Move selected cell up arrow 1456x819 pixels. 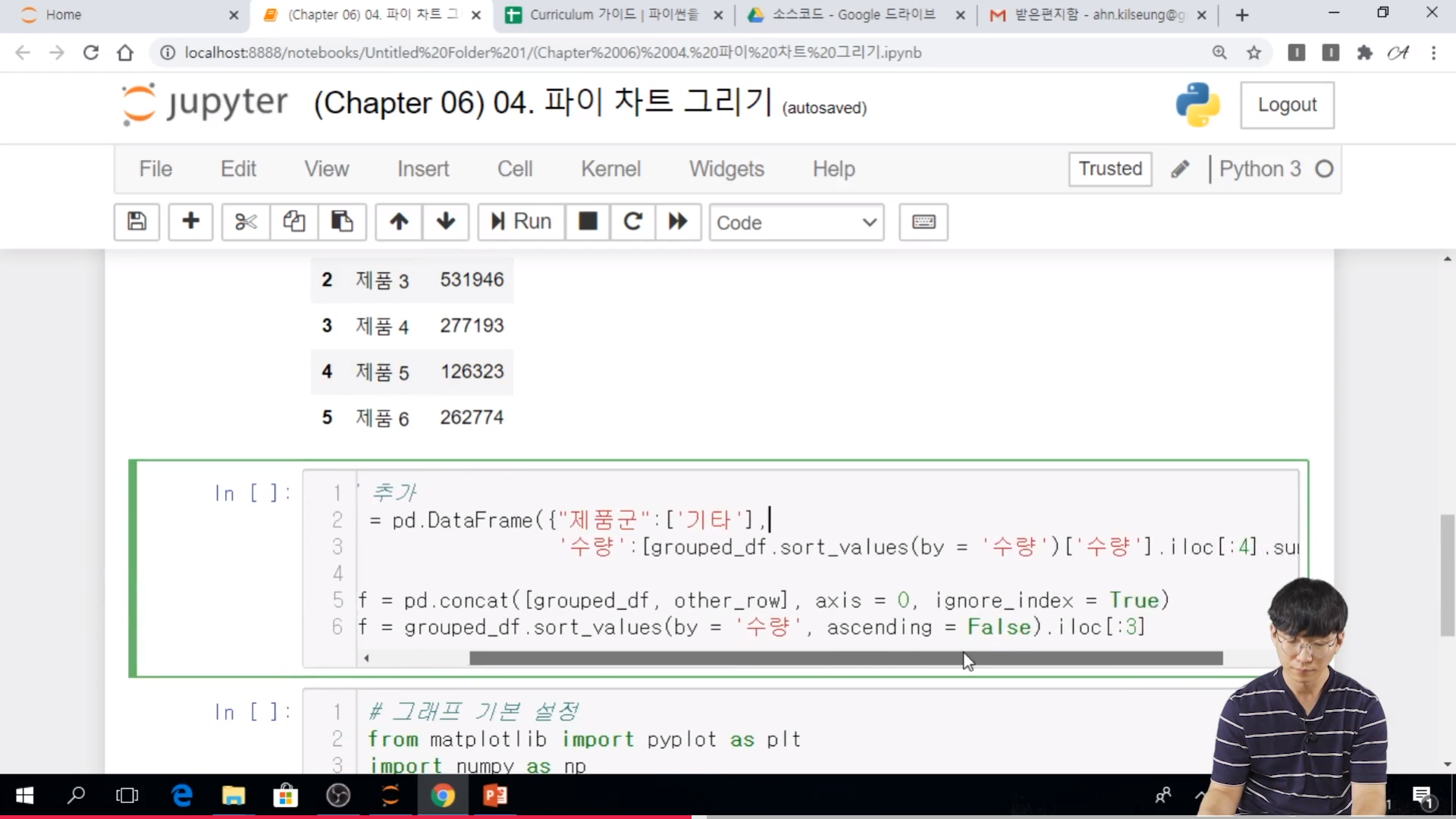tap(399, 221)
